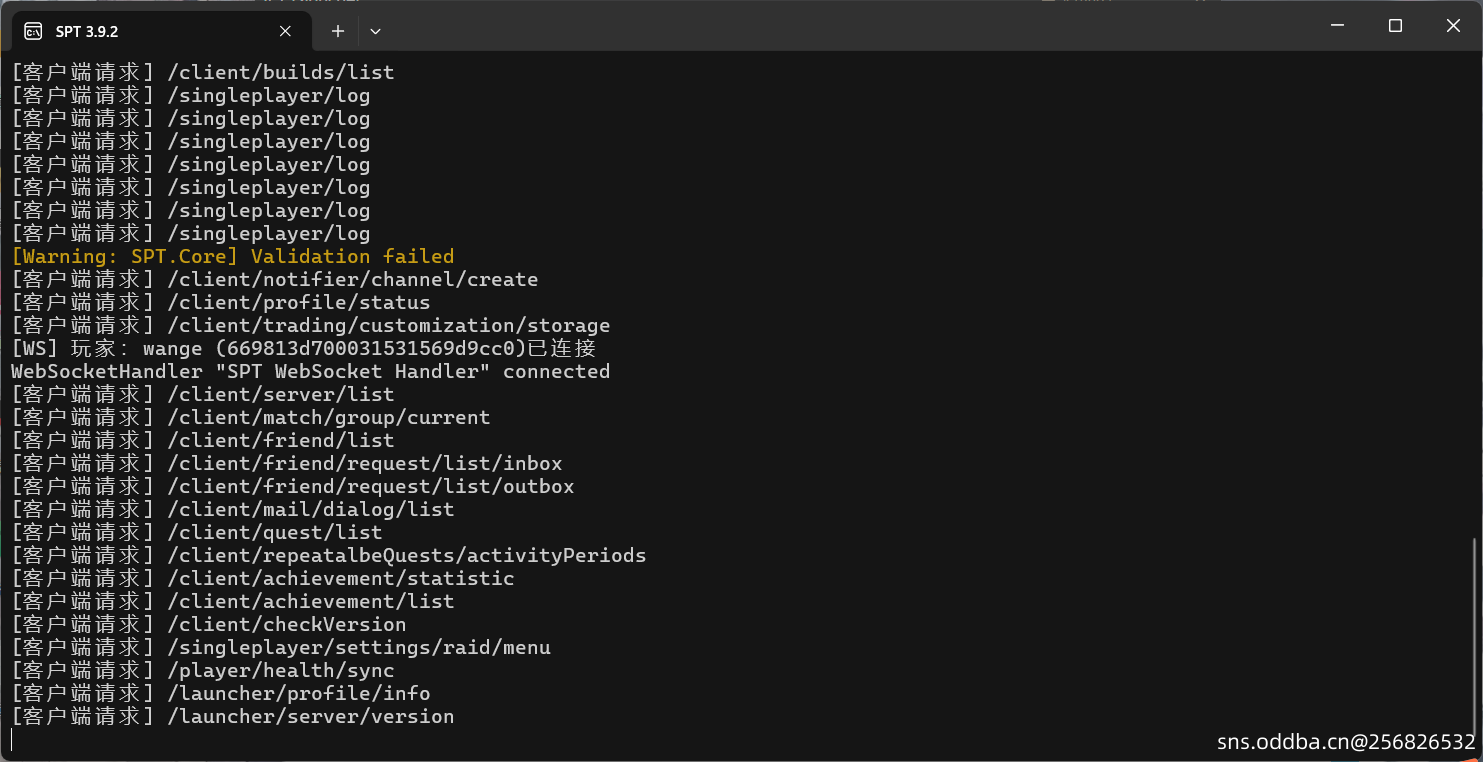Click the empty title bar drag area
The image size is (1483, 762).
(800, 26)
